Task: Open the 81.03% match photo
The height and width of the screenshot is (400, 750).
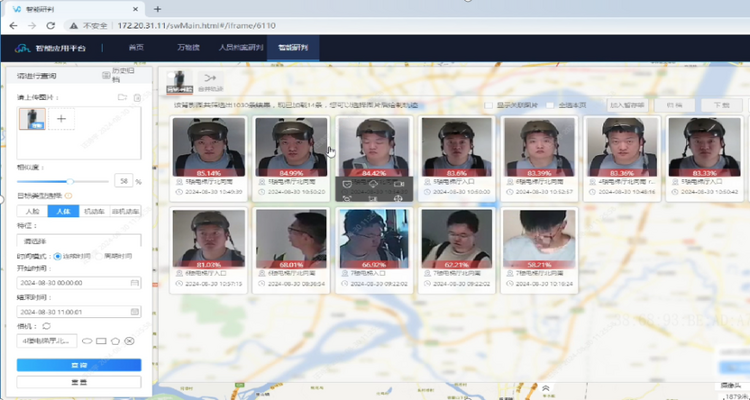Action: 209,238
